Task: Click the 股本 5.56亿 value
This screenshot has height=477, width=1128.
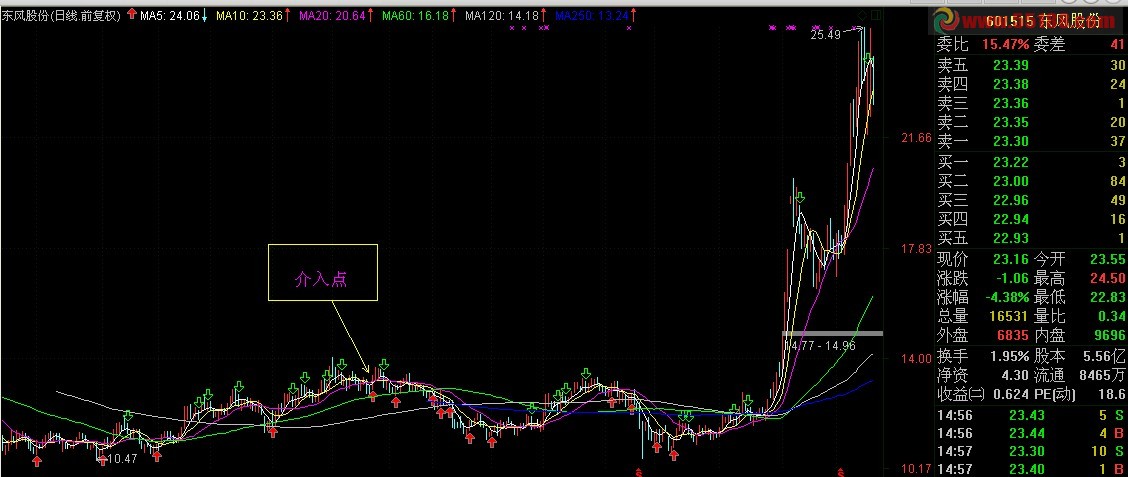Action: pos(1104,355)
